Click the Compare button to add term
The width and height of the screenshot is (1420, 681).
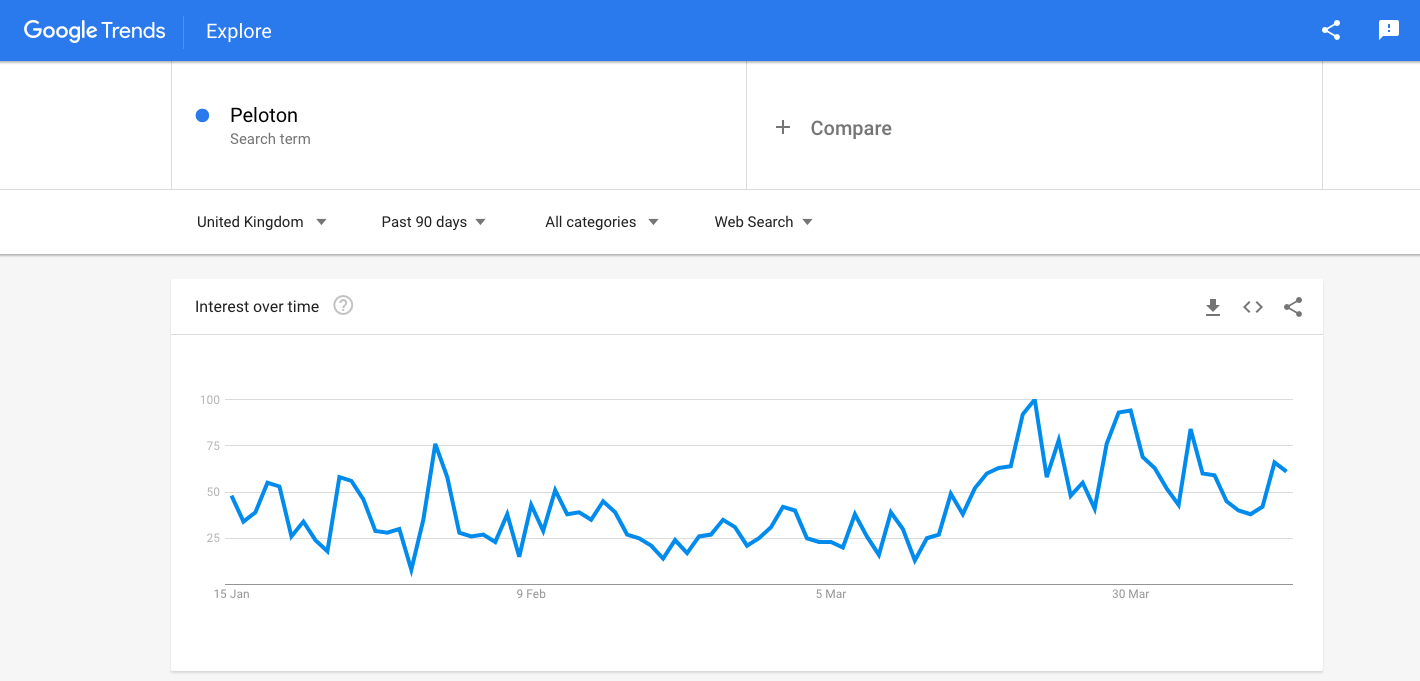850,128
